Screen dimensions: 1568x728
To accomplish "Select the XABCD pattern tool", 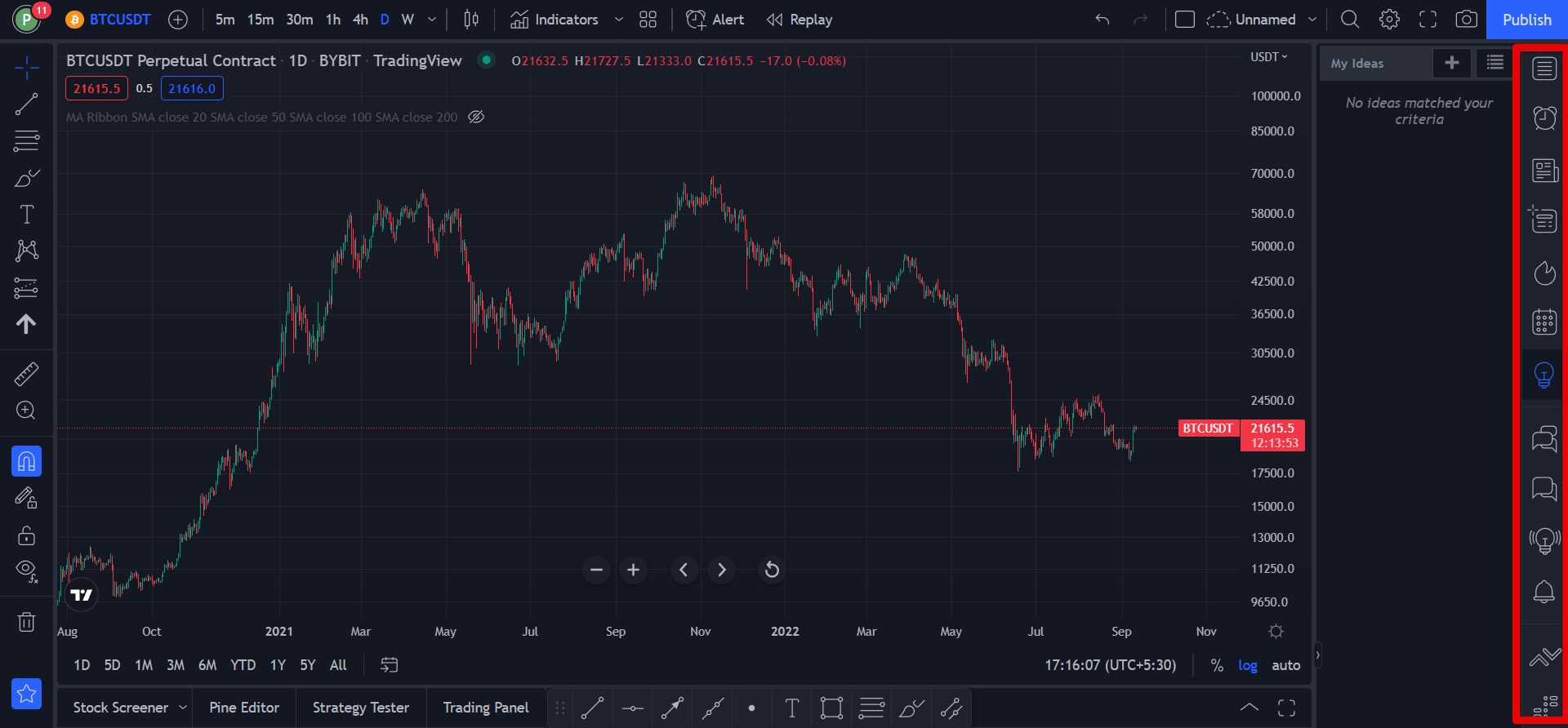I will click(x=26, y=251).
